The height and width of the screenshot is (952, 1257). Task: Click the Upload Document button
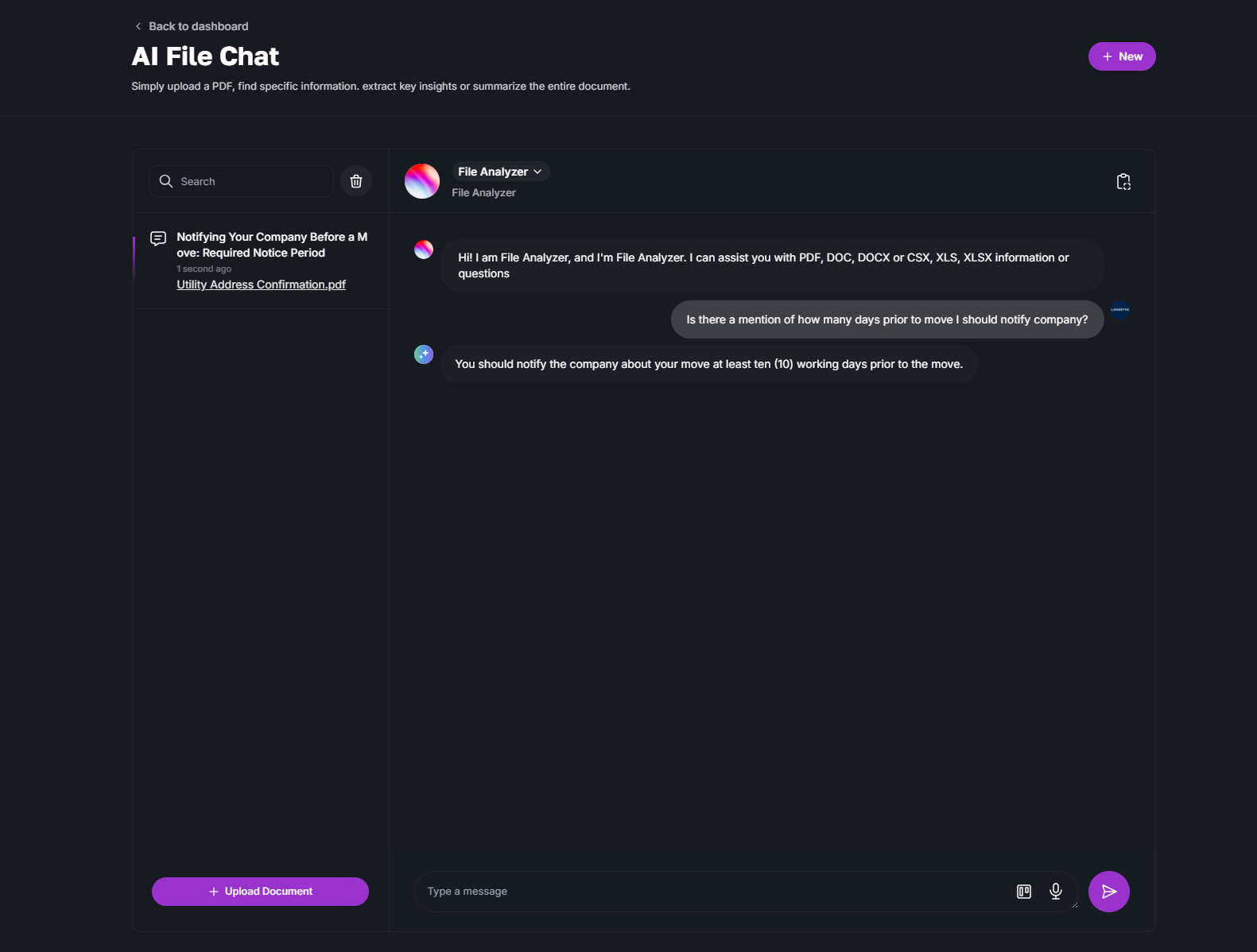point(260,892)
